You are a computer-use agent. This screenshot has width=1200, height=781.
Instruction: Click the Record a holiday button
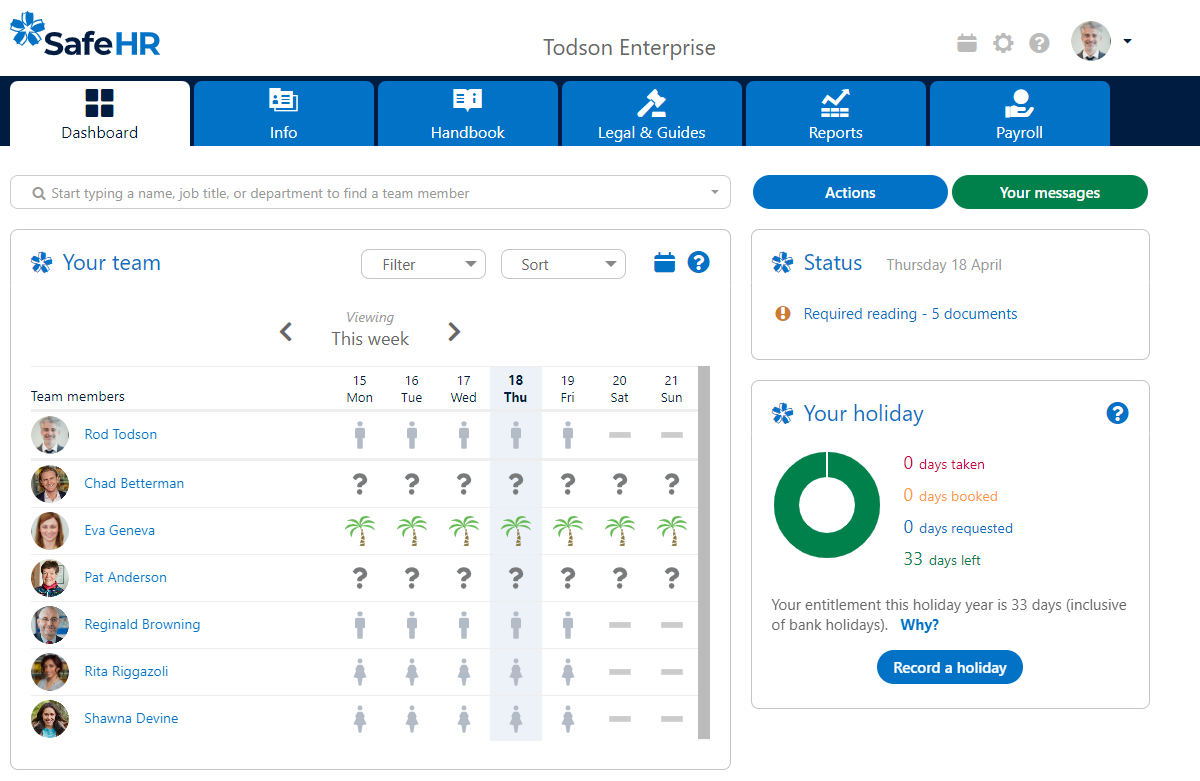[x=949, y=667]
